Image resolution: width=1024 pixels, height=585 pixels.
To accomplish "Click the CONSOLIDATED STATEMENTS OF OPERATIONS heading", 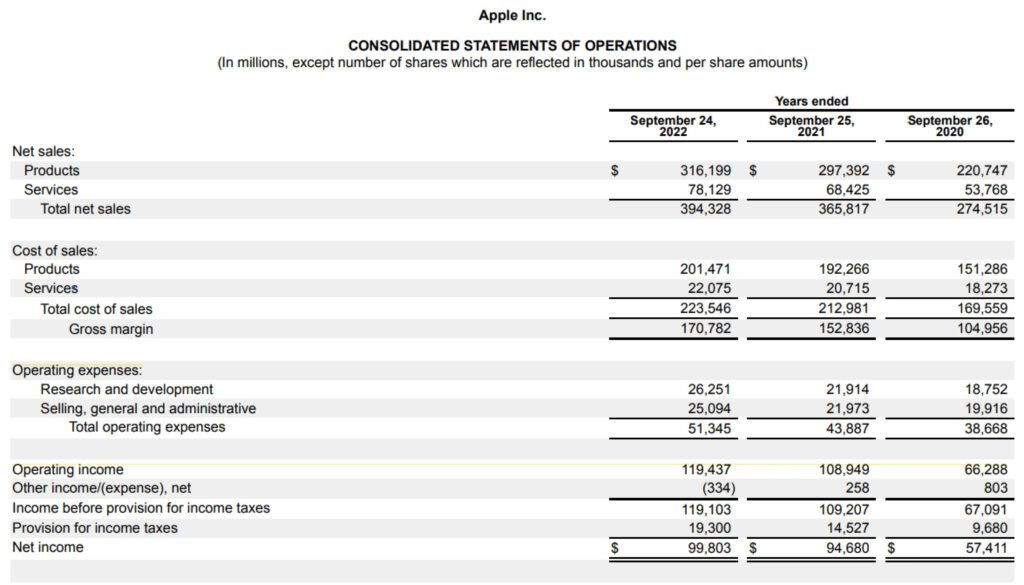I will (511, 45).
